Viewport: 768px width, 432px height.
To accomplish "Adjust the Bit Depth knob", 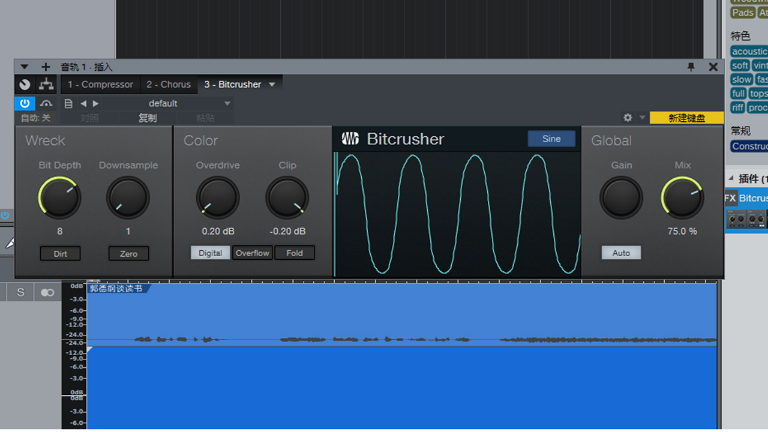I will pyautogui.click(x=59, y=197).
